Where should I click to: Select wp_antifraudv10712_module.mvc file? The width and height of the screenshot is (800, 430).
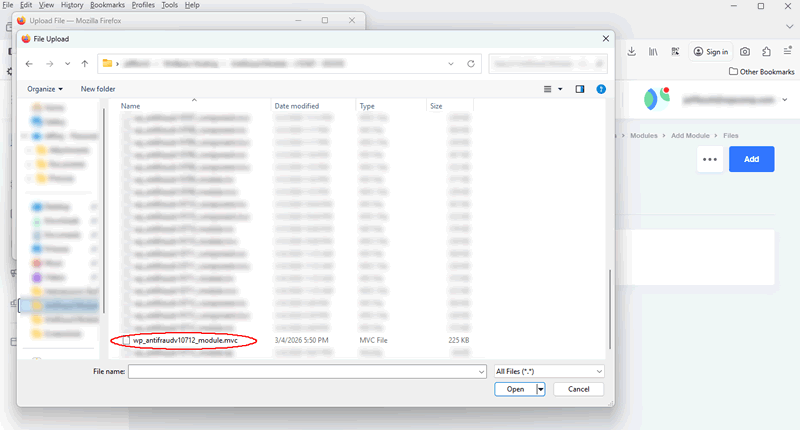point(185,341)
